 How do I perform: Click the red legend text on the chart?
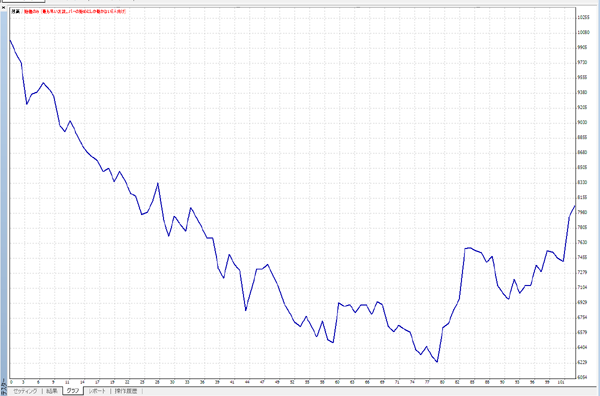(75, 11)
